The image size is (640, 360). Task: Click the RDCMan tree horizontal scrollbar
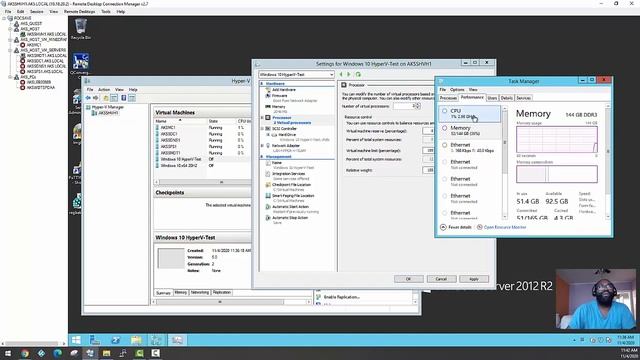click(31, 344)
